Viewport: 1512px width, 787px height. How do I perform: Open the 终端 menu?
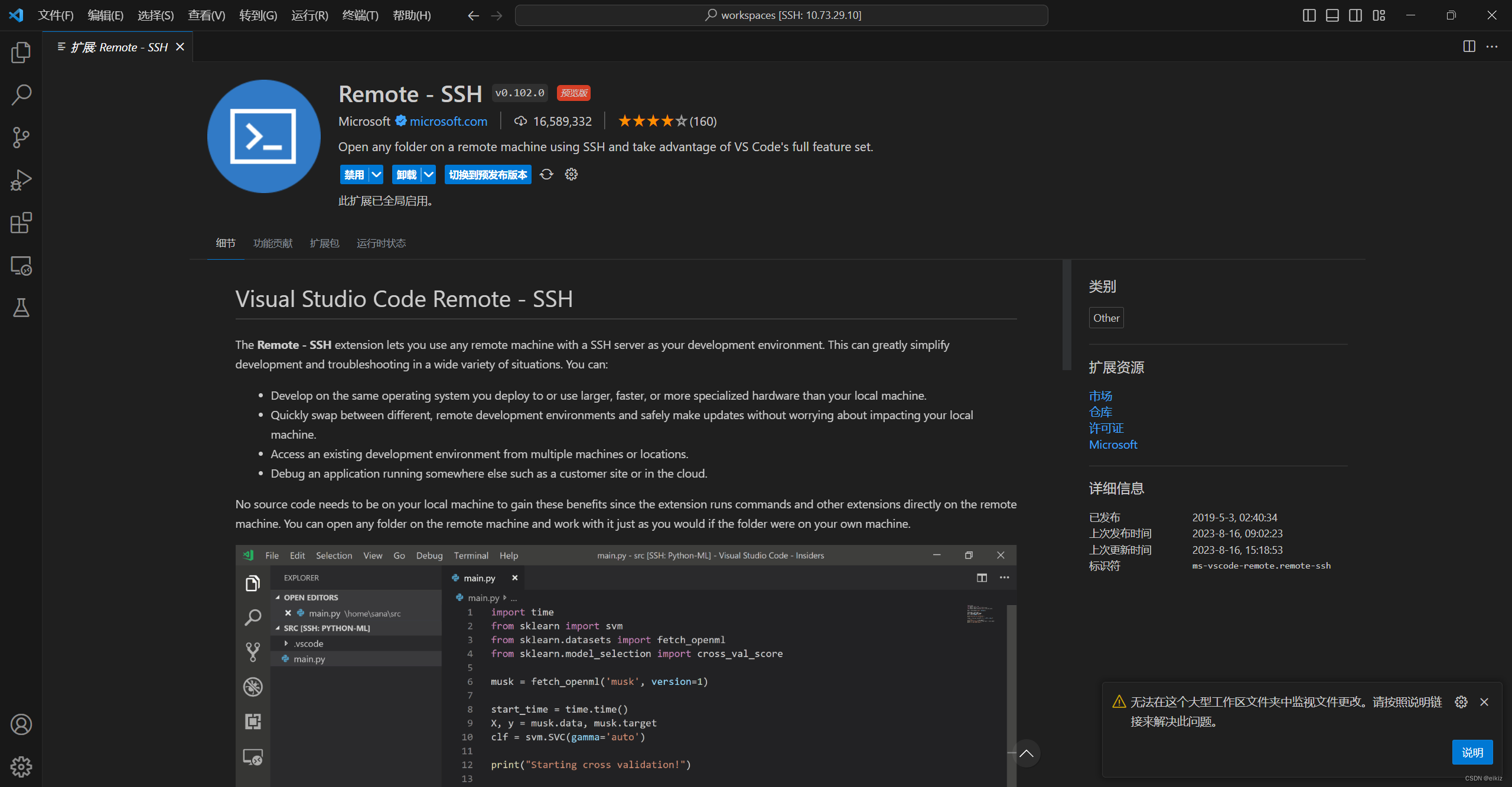360,15
